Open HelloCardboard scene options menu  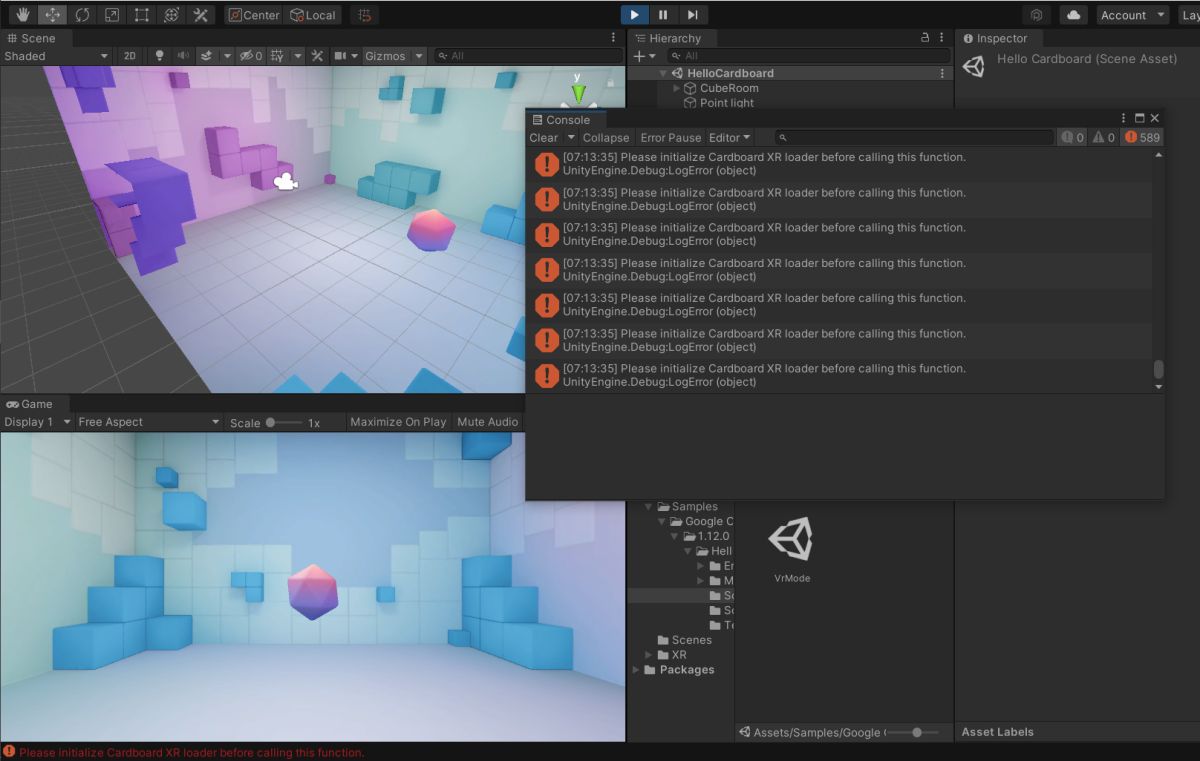pos(942,73)
